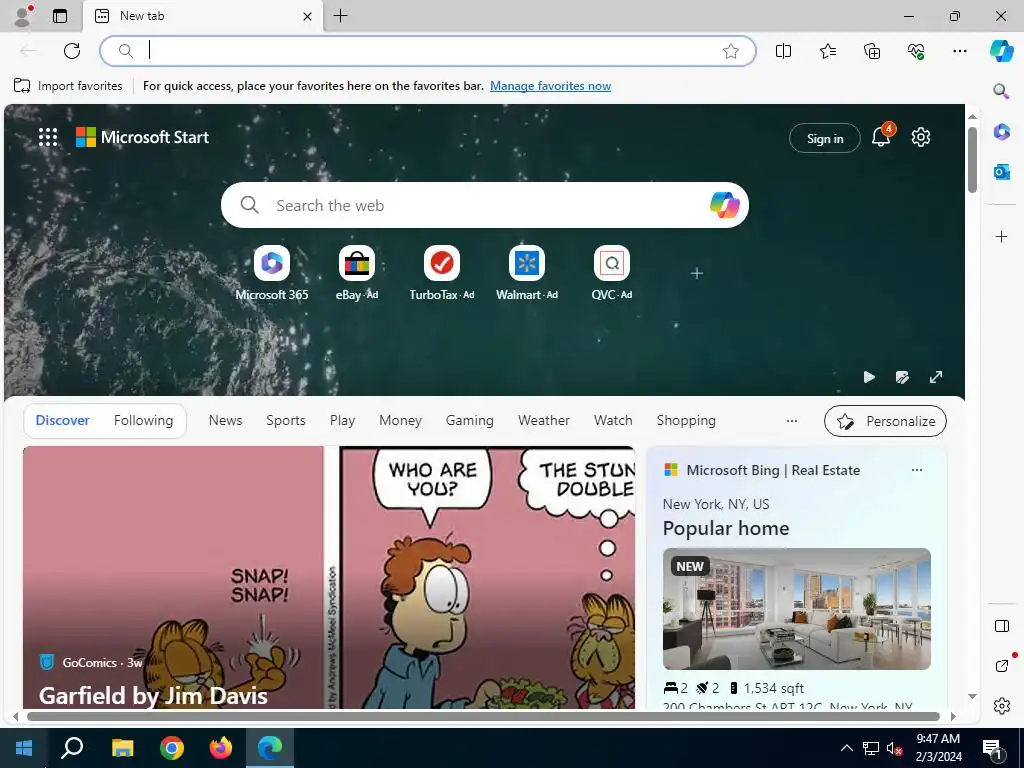Viewport: 1024px width, 768px height.
Task: Open Copilot in the sidebar
Action: 1001,51
